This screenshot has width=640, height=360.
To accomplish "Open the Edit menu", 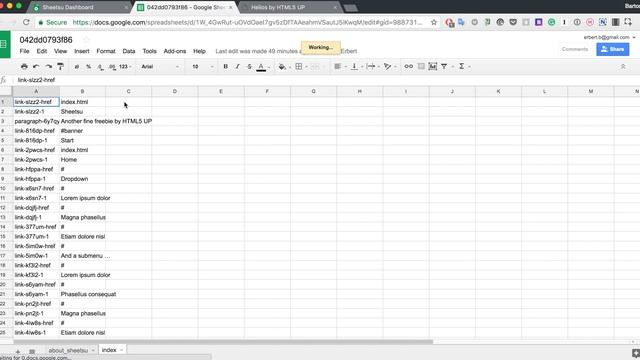I will click(x=42, y=51).
